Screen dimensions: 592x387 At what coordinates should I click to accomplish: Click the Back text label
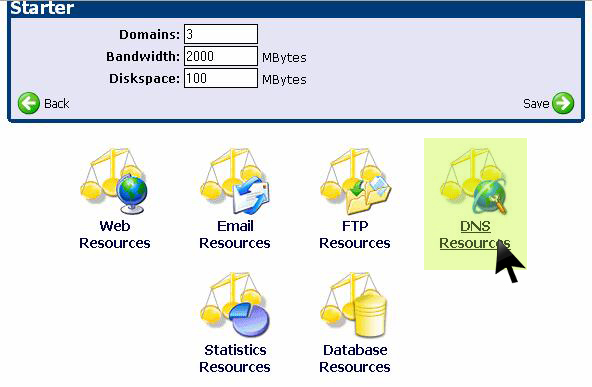[57, 103]
